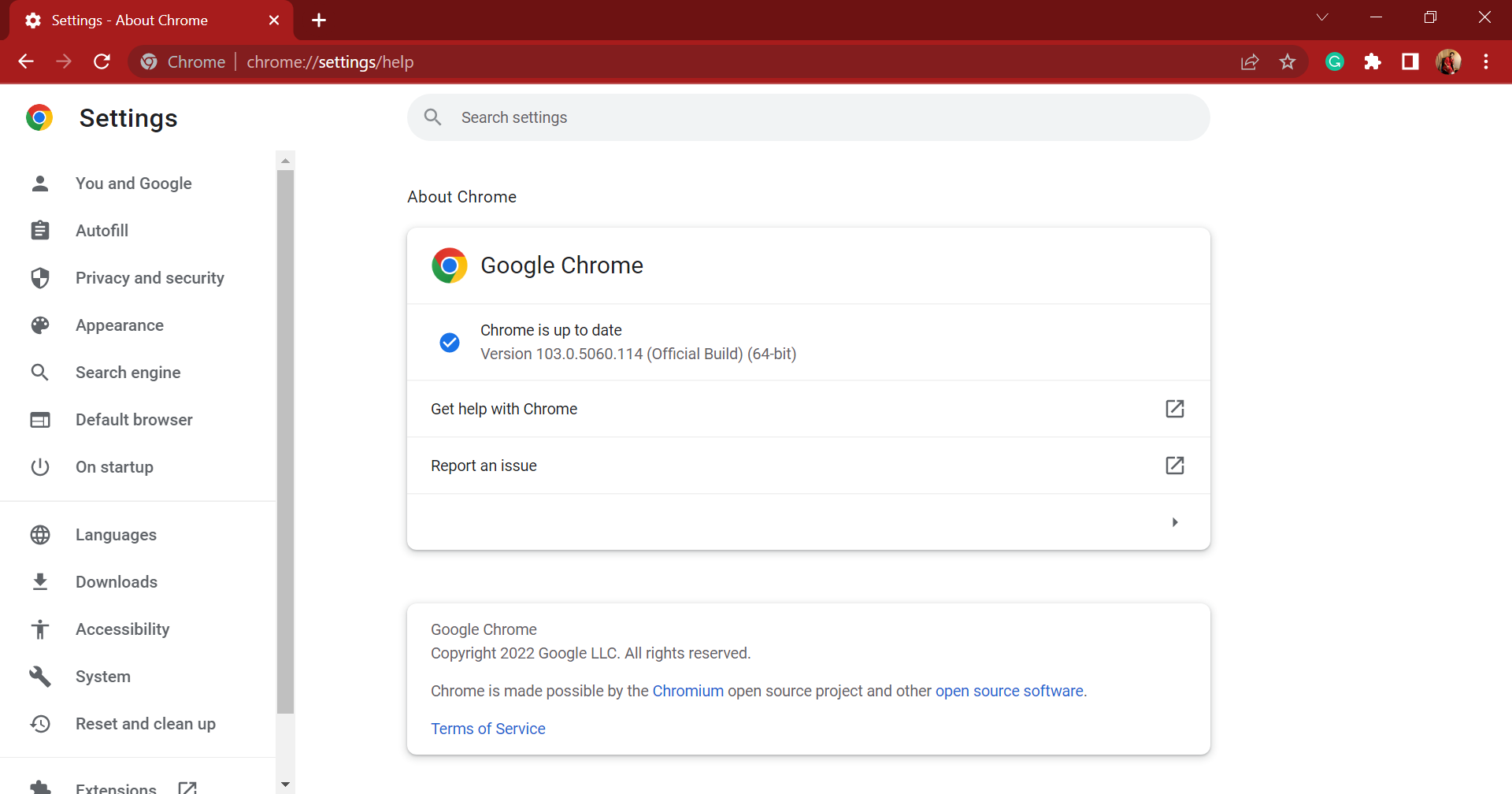Open You and Google settings
Screen dimensions: 1512x794
[x=134, y=184]
